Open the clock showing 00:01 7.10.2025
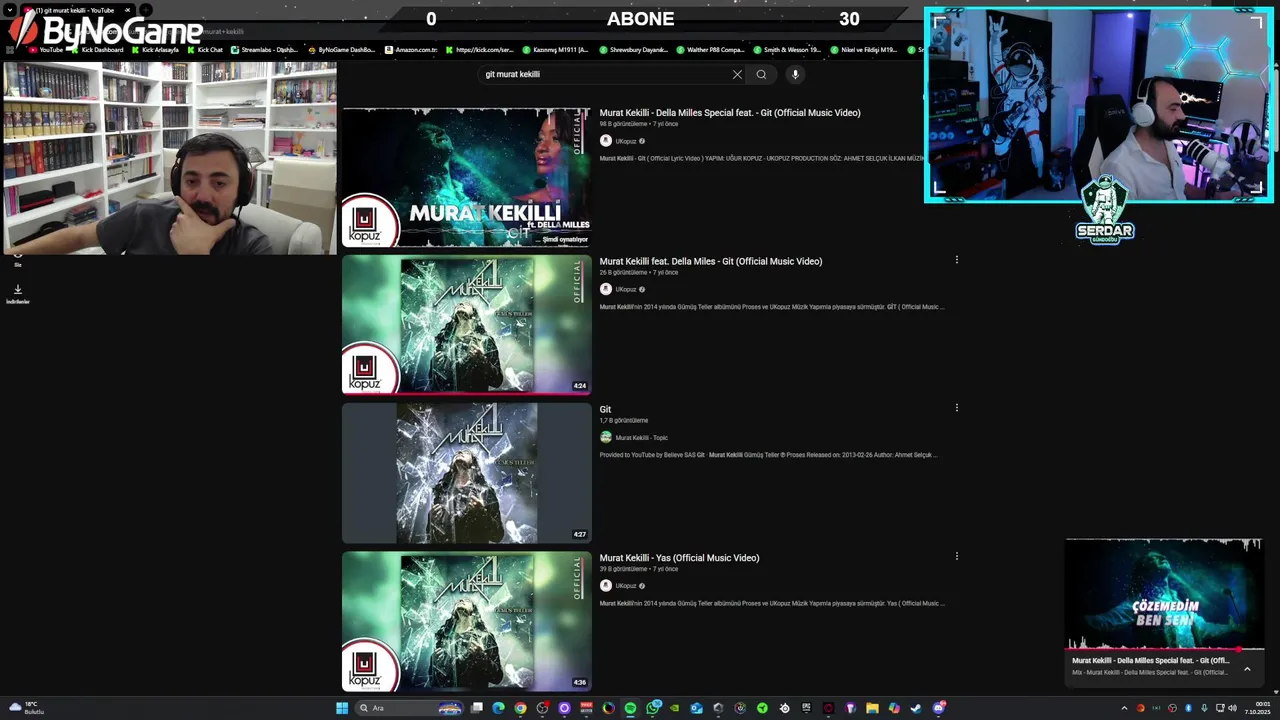Screen dimensions: 1280x720 point(1257,708)
